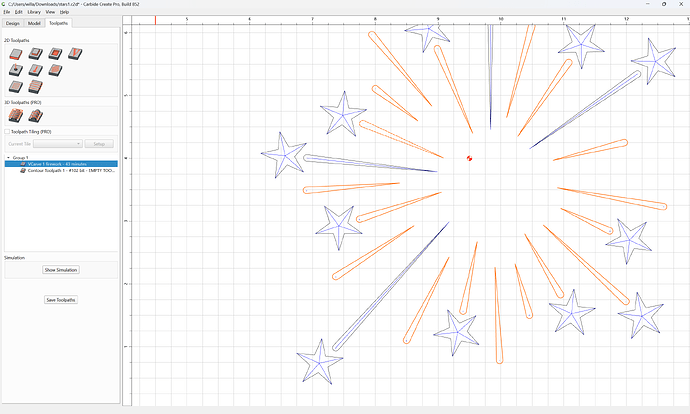
Task: Open the Current Tile dropdown
Action: click(x=58, y=144)
